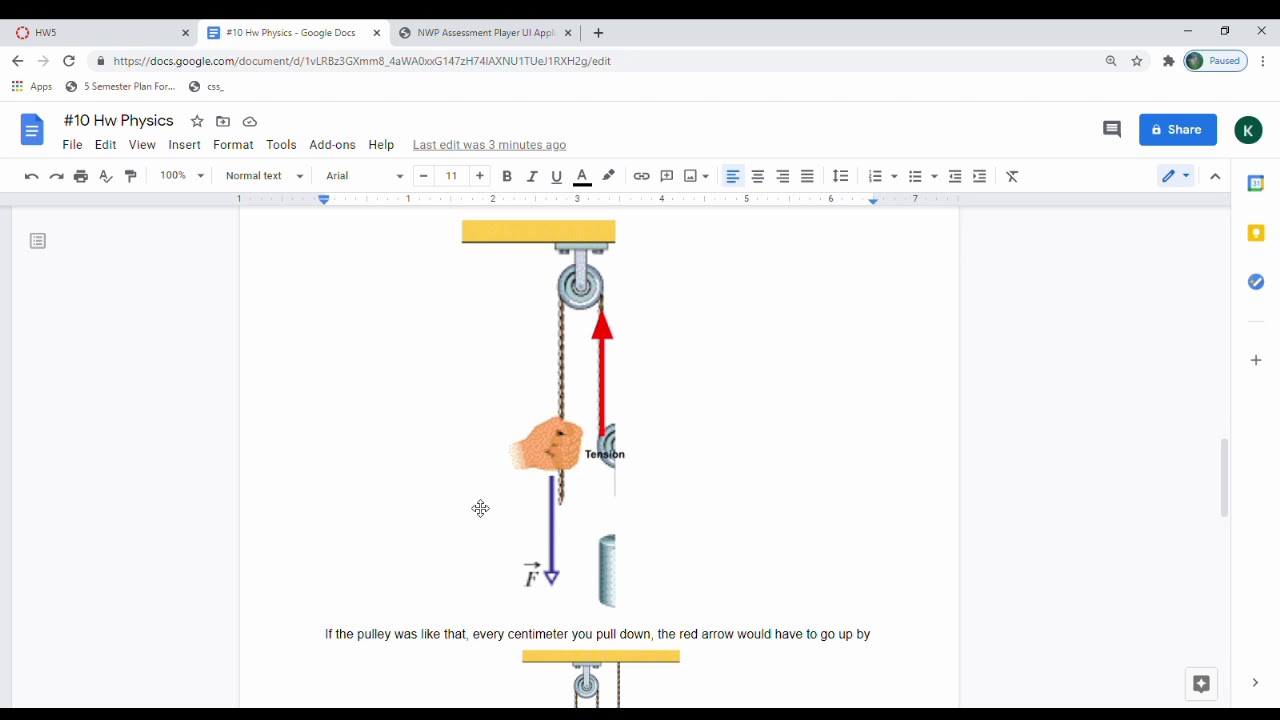The width and height of the screenshot is (1280, 720).
Task: Insert a link
Action: (x=642, y=176)
